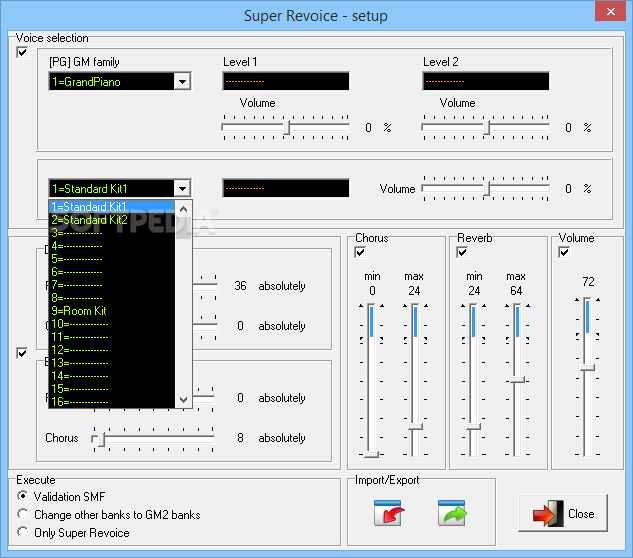Choose entry 12 in the kit list
633x558 pixels.
(112, 350)
